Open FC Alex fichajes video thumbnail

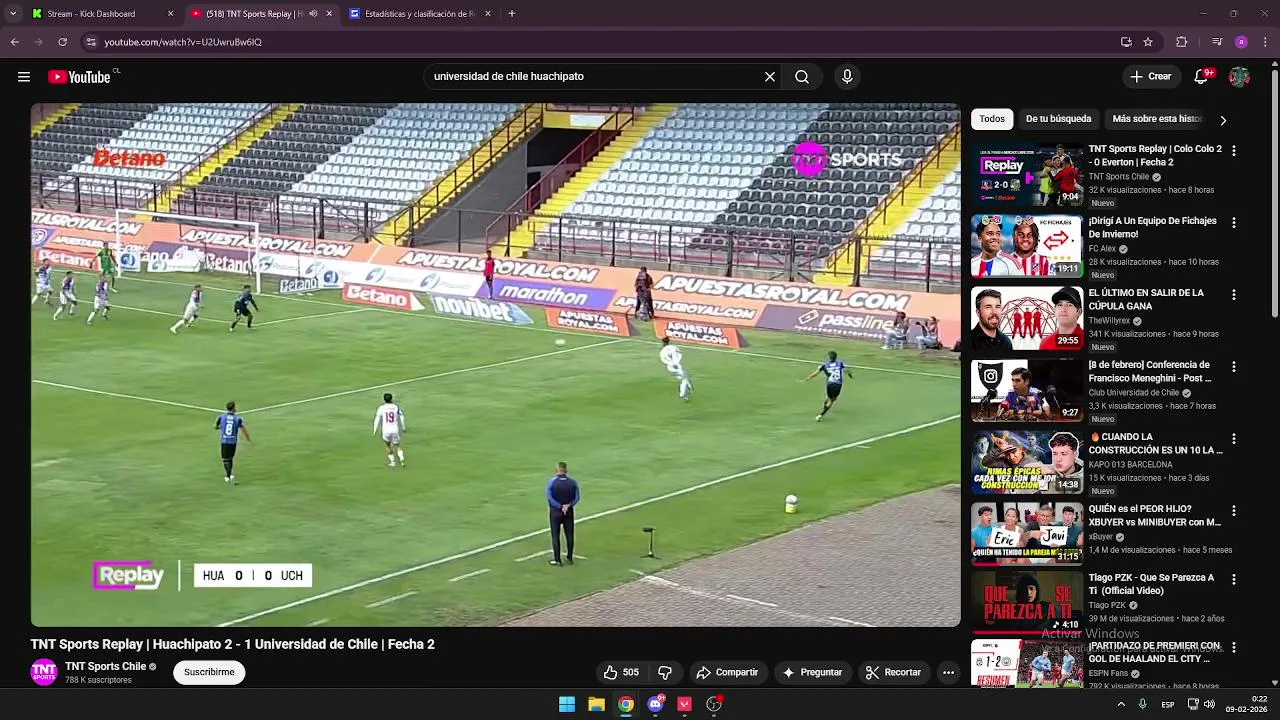(x=1027, y=246)
